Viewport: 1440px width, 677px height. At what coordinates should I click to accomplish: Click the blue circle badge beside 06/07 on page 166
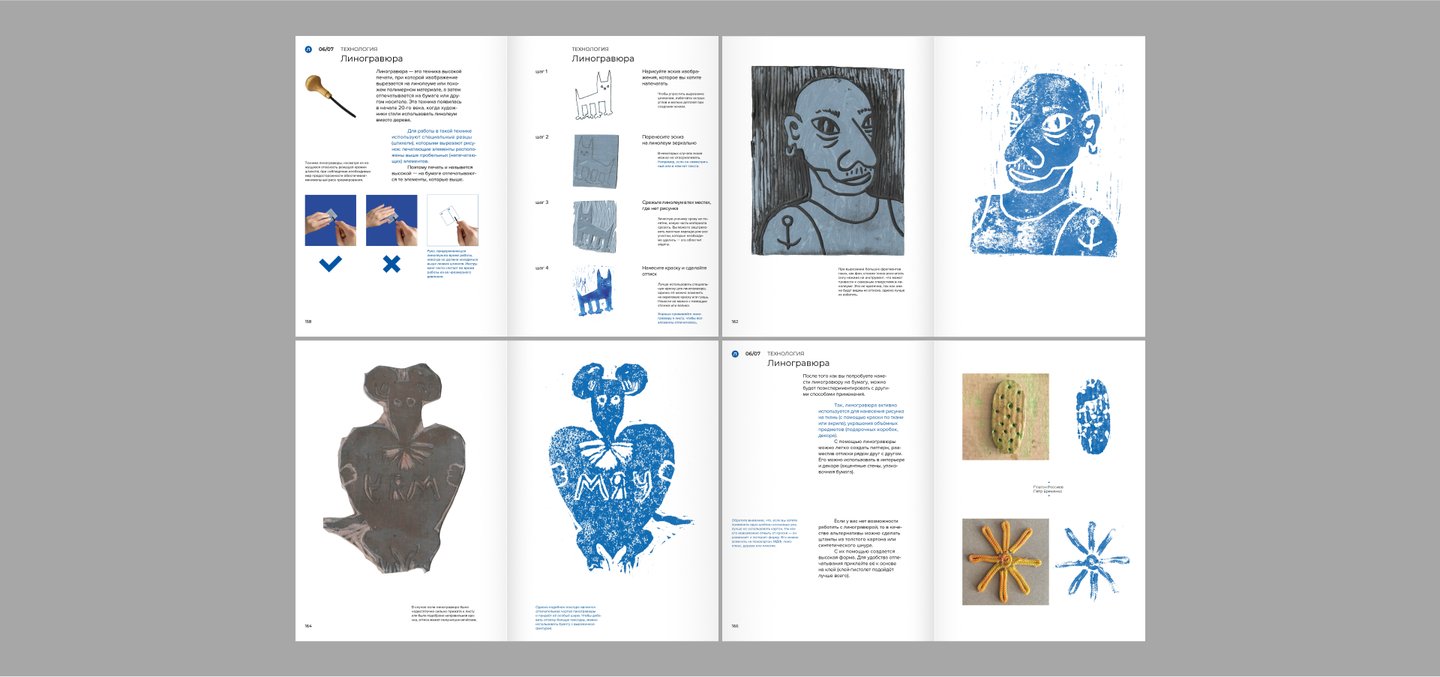coord(735,353)
